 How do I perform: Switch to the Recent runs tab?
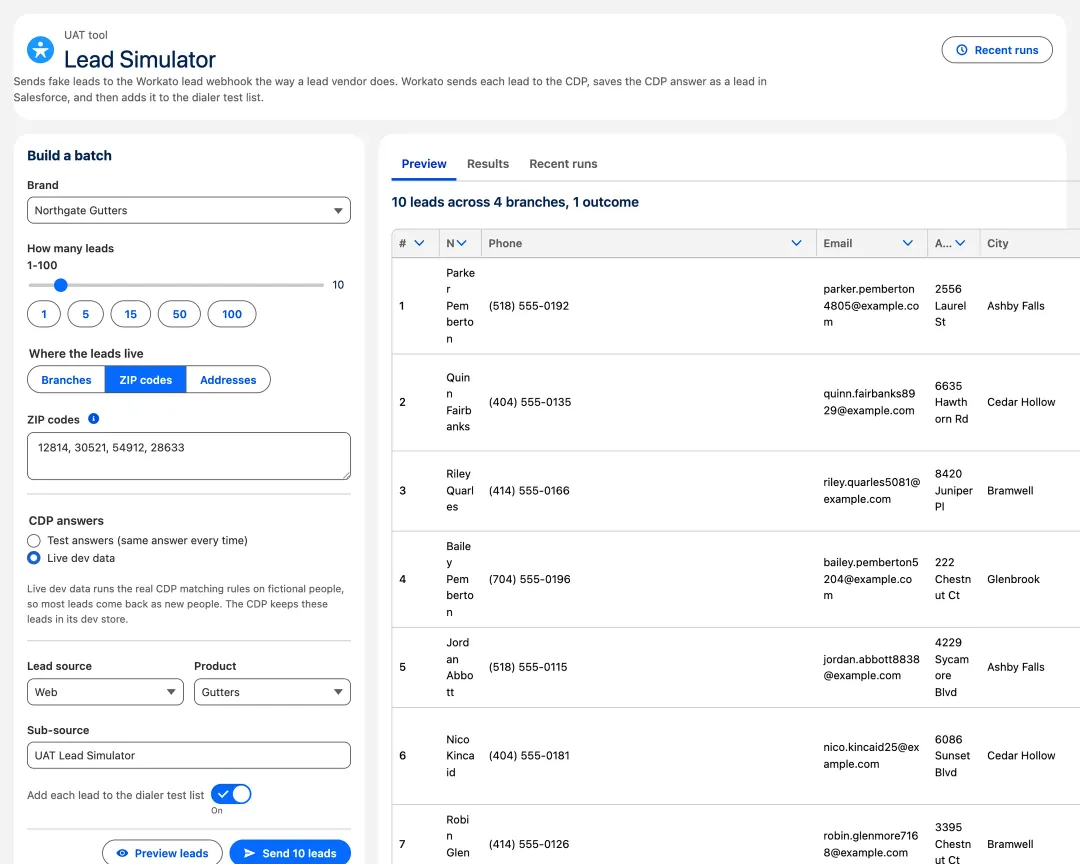pyautogui.click(x=563, y=164)
